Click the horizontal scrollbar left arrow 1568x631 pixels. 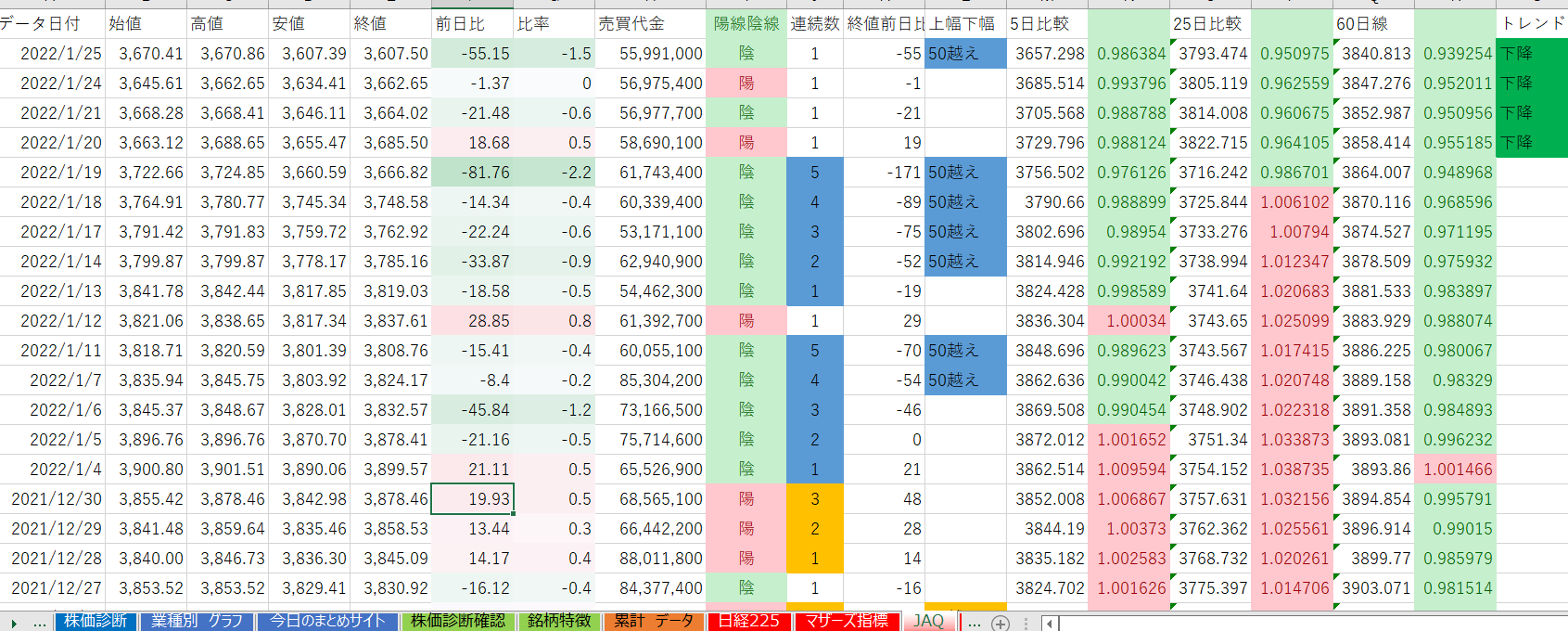pos(1050,623)
